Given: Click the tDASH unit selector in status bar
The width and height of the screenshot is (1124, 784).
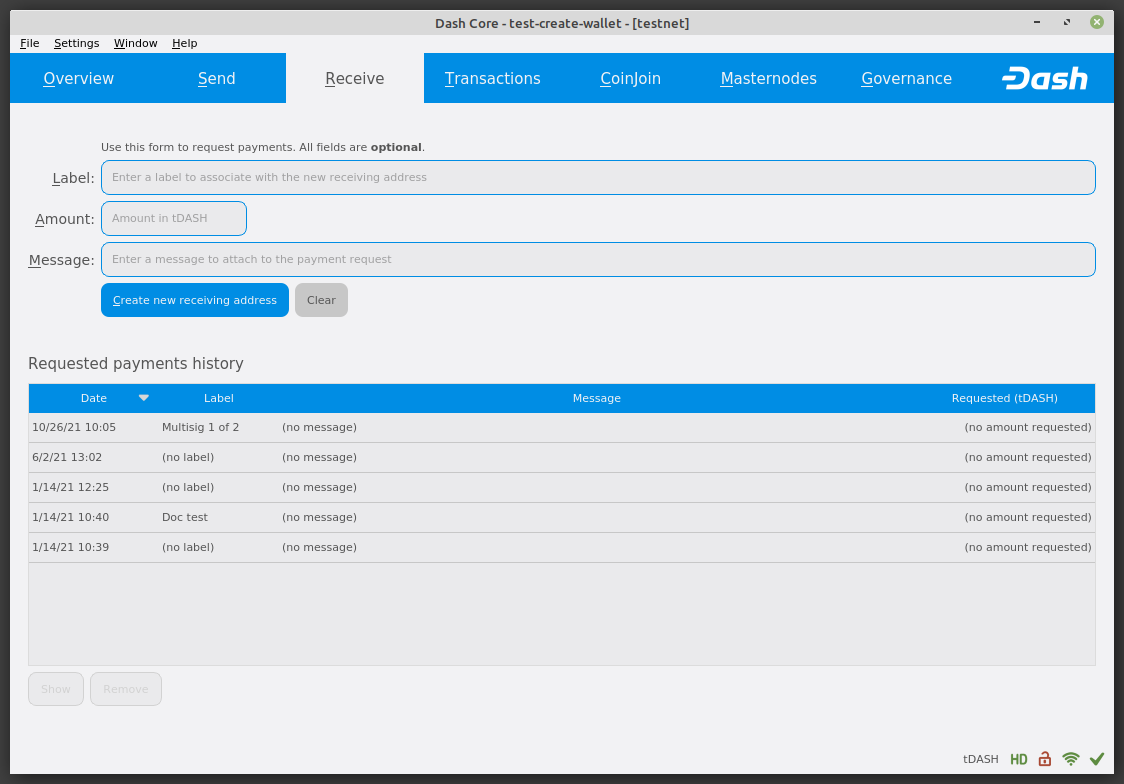Looking at the screenshot, I should coord(980,759).
